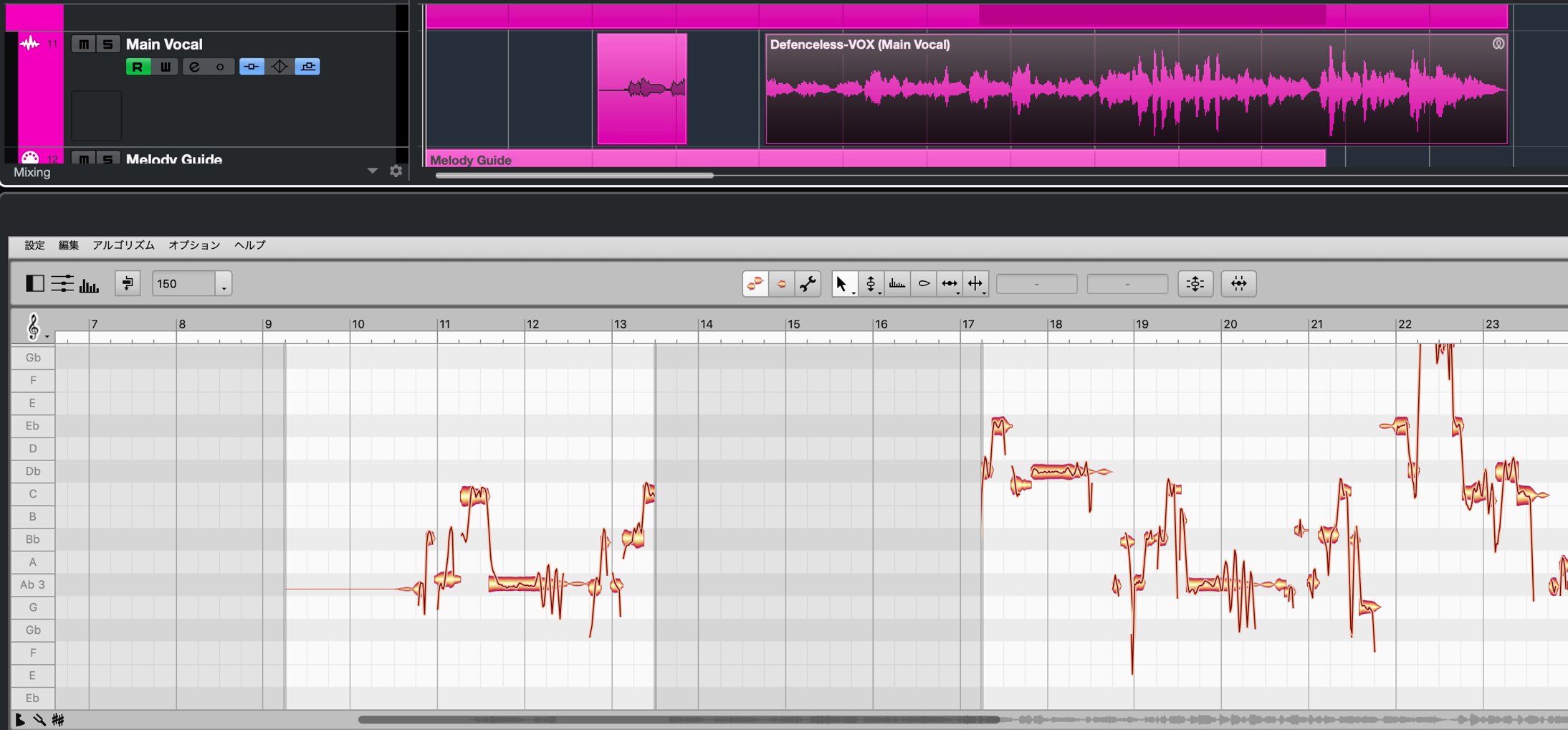Open the ヘルプ menu
Image resolution: width=1568 pixels, height=730 pixels.
250,245
